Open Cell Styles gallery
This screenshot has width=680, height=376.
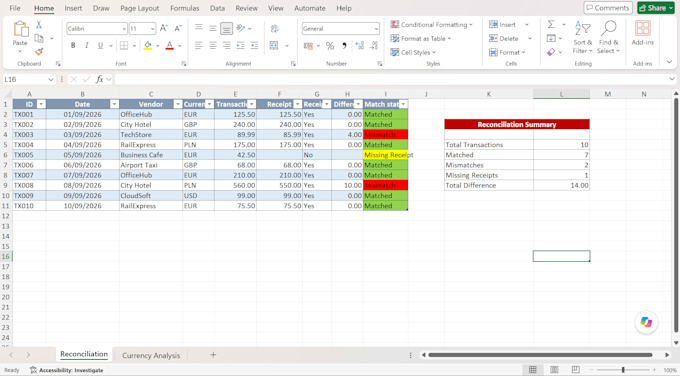click(413, 52)
